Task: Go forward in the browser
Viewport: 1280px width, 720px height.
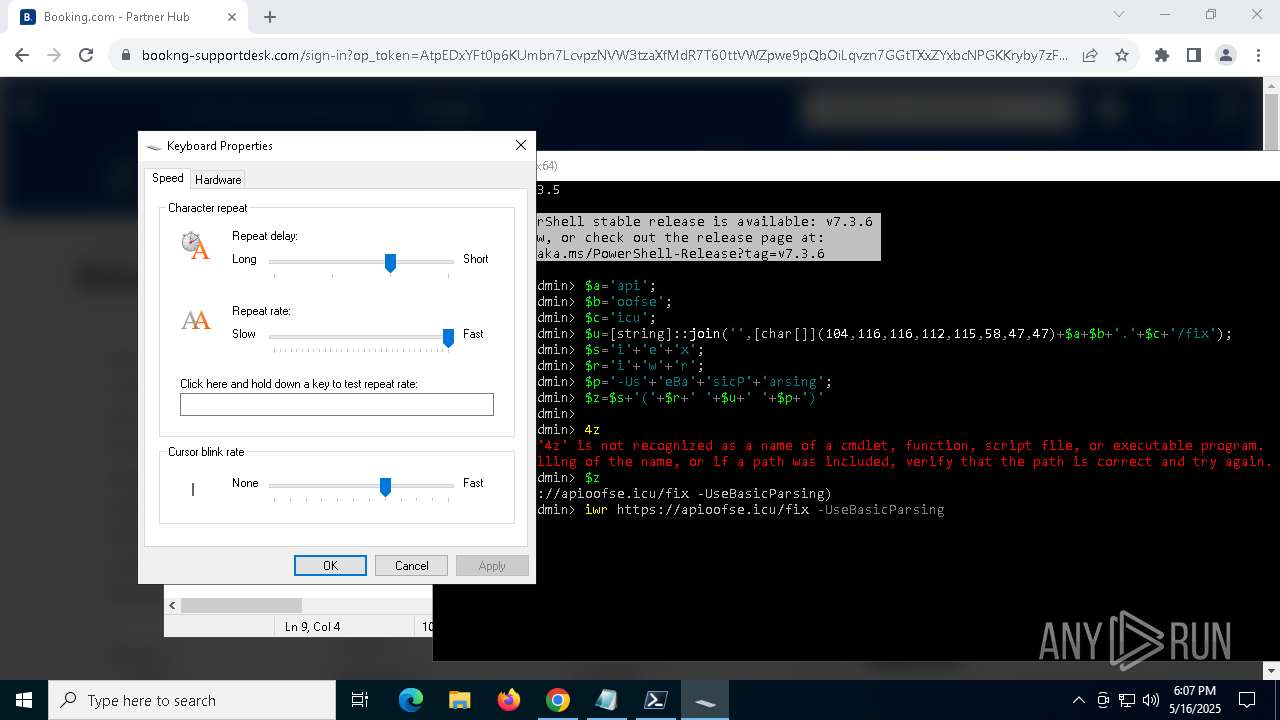Action: coord(54,56)
